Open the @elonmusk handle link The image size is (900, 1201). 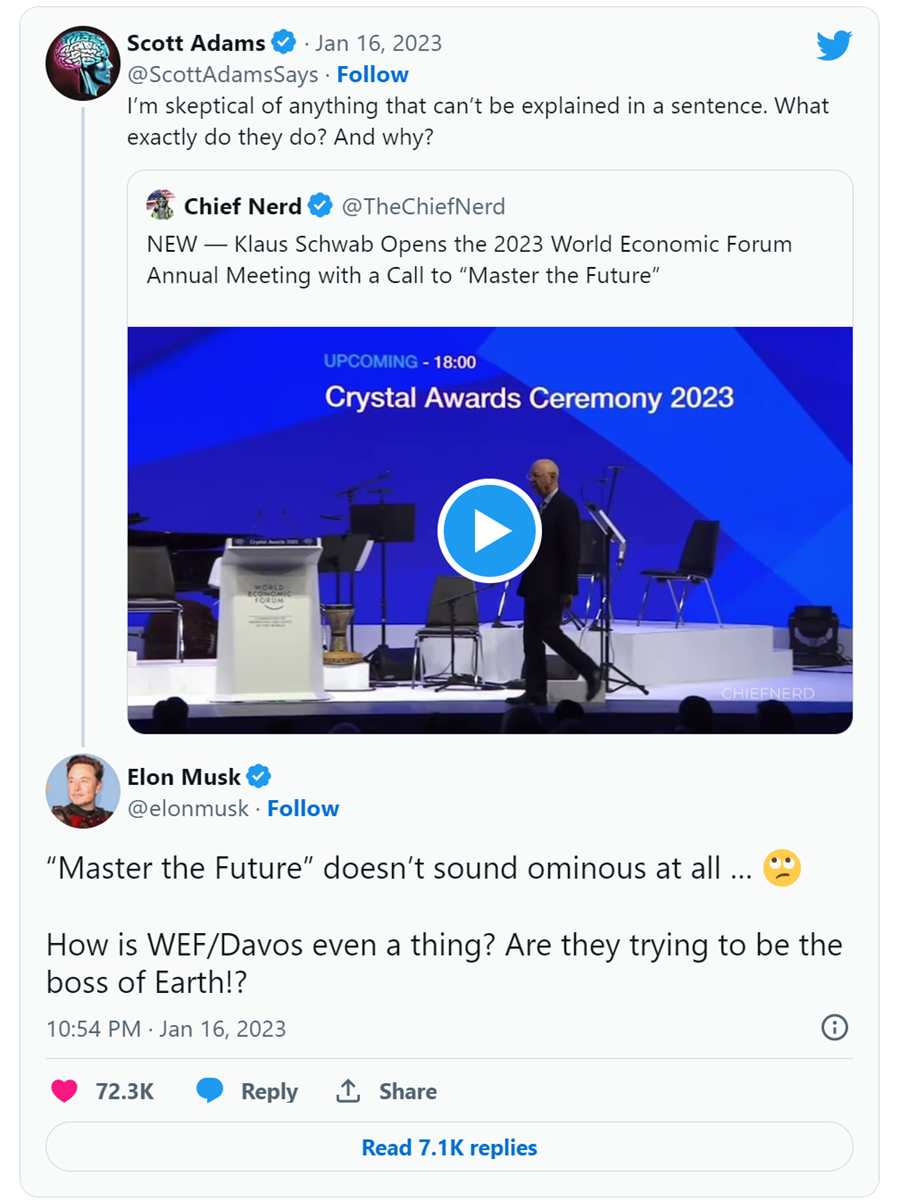tap(188, 809)
